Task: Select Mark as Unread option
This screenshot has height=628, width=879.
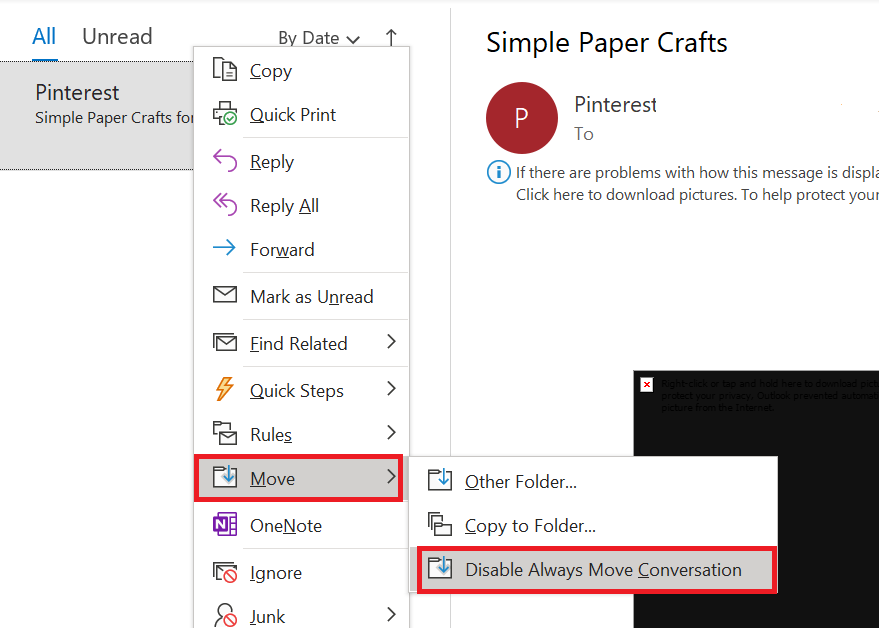Action: coord(302,296)
